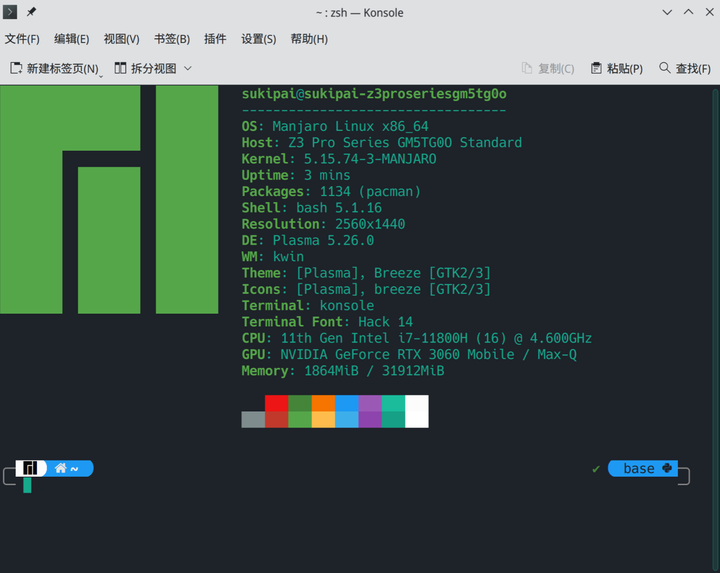
Task: Click the 'CPU: 11th Gen Intel i7-11800H' line
Action: click(x=417, y=338)
